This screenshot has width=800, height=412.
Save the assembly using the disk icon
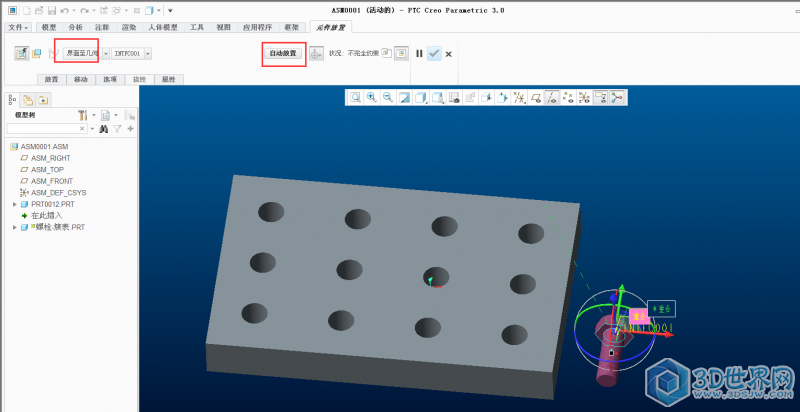pos(52,10)
